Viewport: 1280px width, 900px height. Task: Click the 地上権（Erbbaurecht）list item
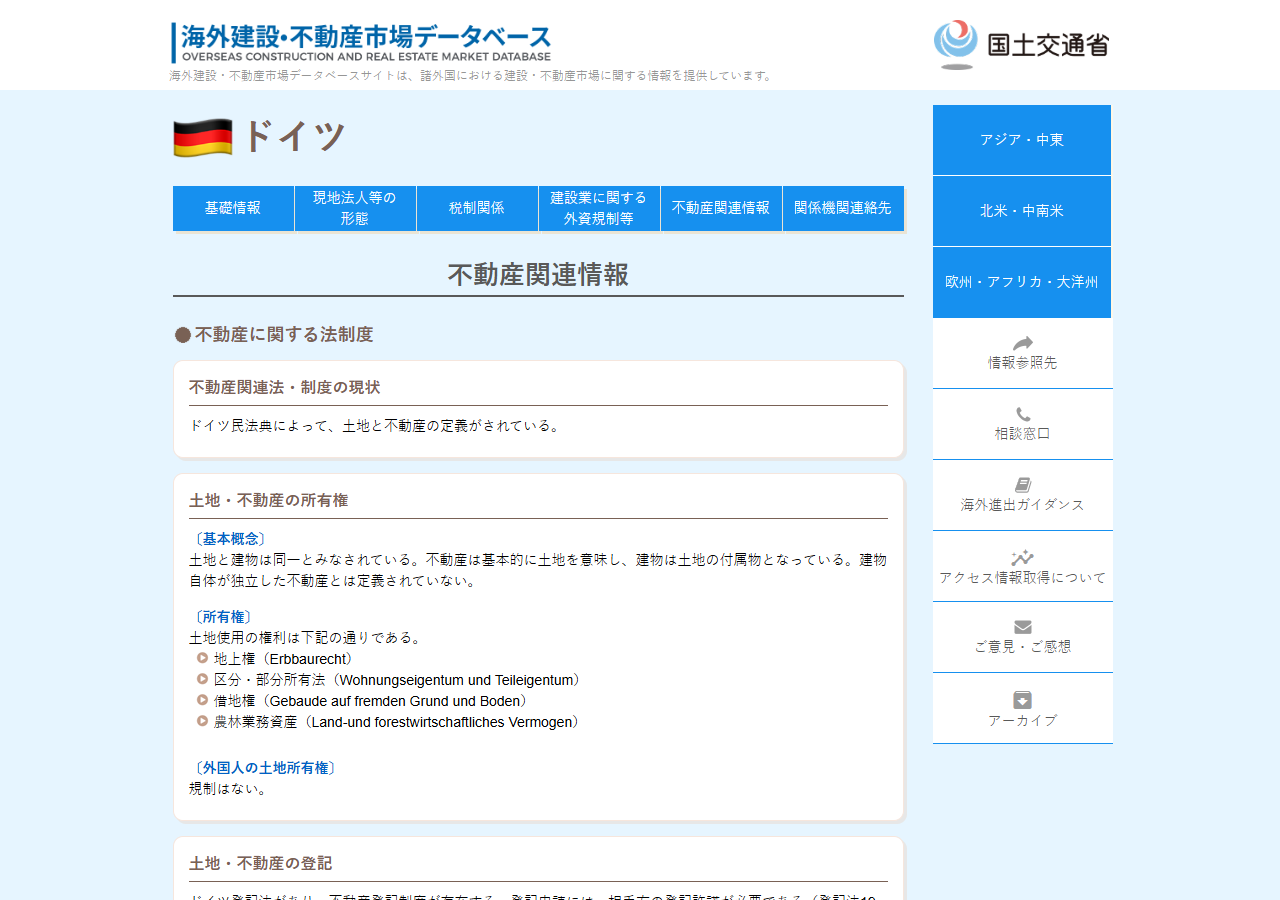[287, 659]
